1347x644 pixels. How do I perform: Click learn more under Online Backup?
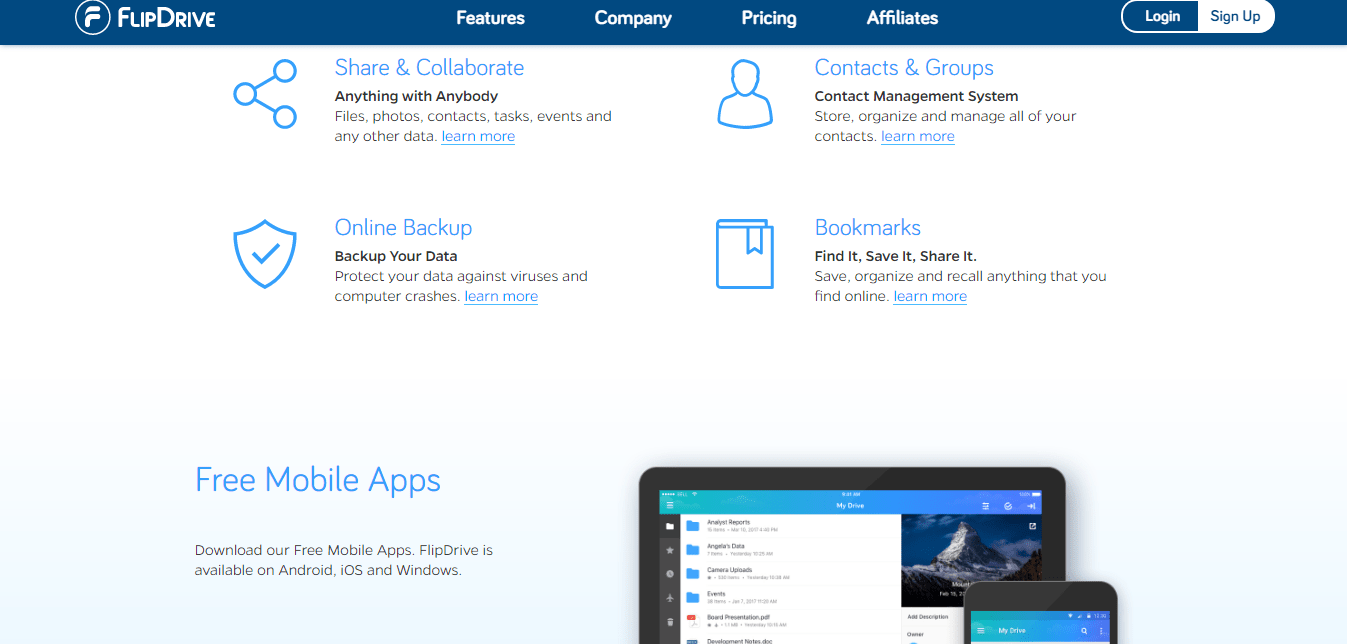pos(501,296)
